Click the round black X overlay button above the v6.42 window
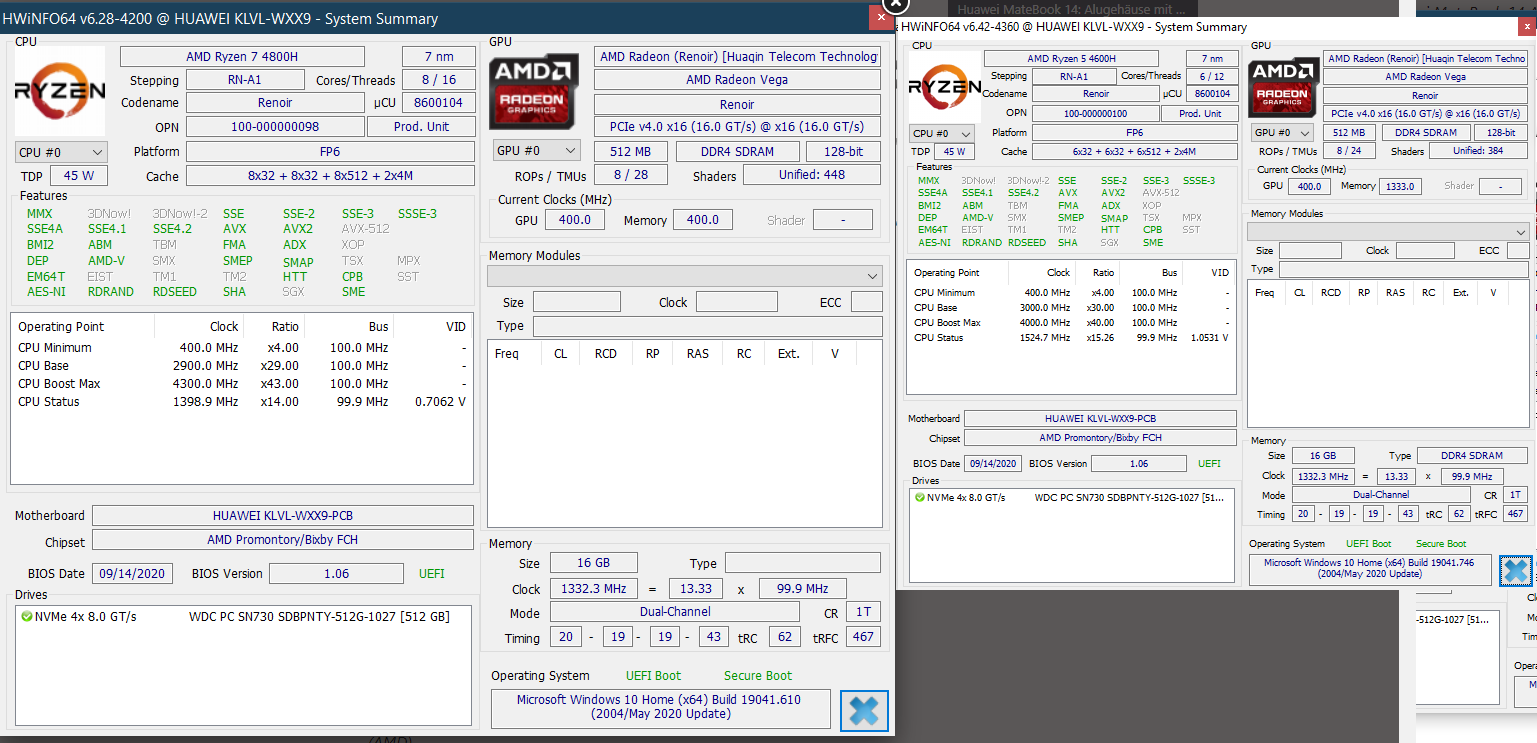Screen dimensions: 1537x743 pos(895,4)
